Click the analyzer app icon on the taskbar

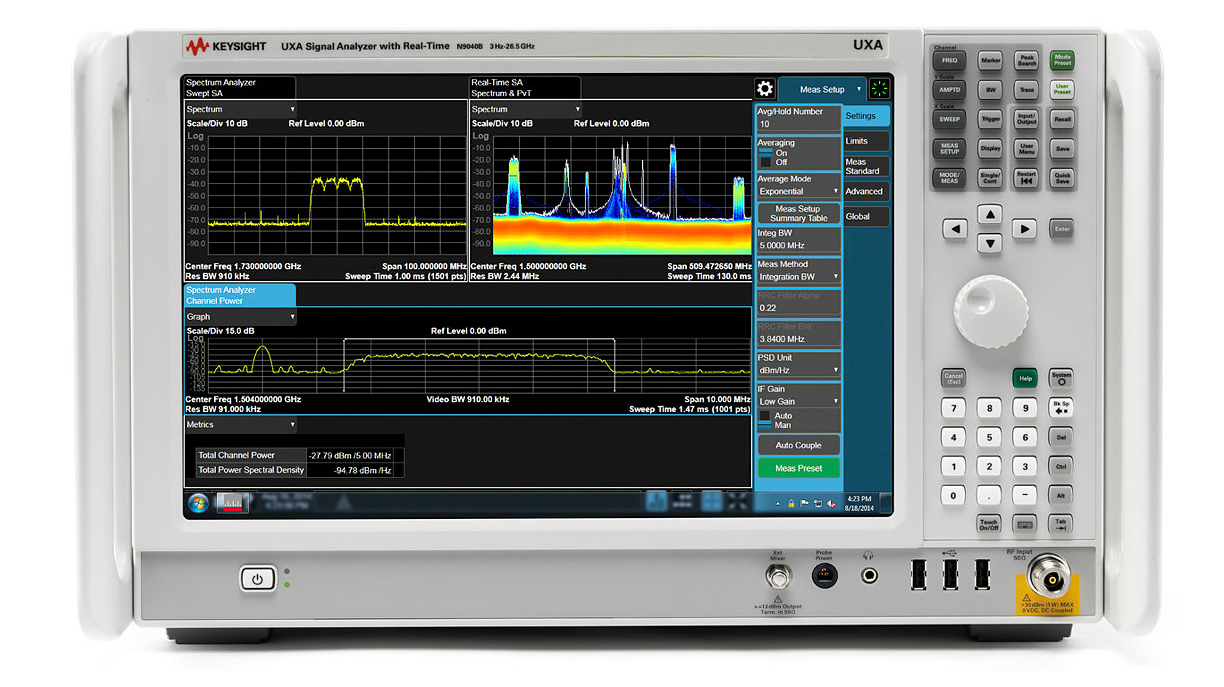pyautogui.click(x=233, y=502)
